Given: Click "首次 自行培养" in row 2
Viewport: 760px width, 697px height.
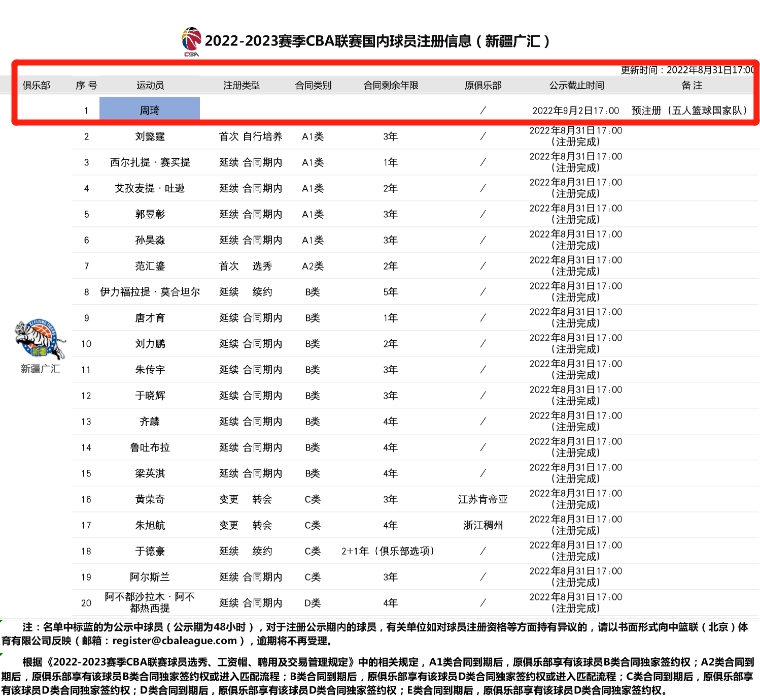Looking at the screenshot, I should (x=250, y=137).
